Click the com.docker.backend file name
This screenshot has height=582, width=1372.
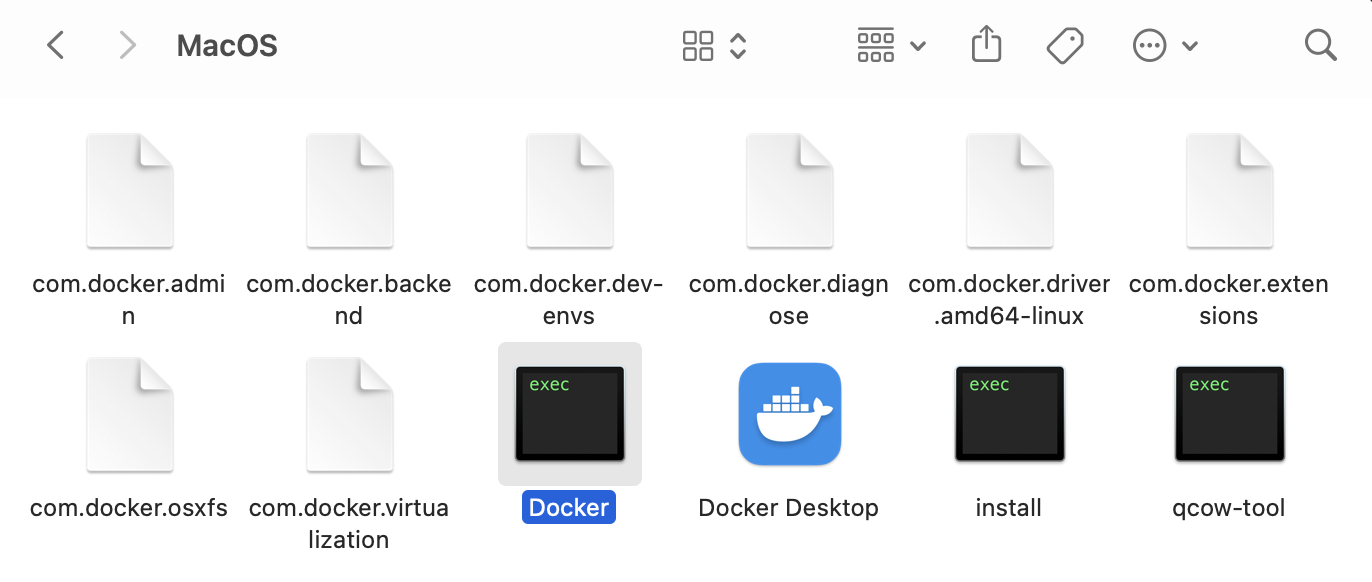(349, 300)
